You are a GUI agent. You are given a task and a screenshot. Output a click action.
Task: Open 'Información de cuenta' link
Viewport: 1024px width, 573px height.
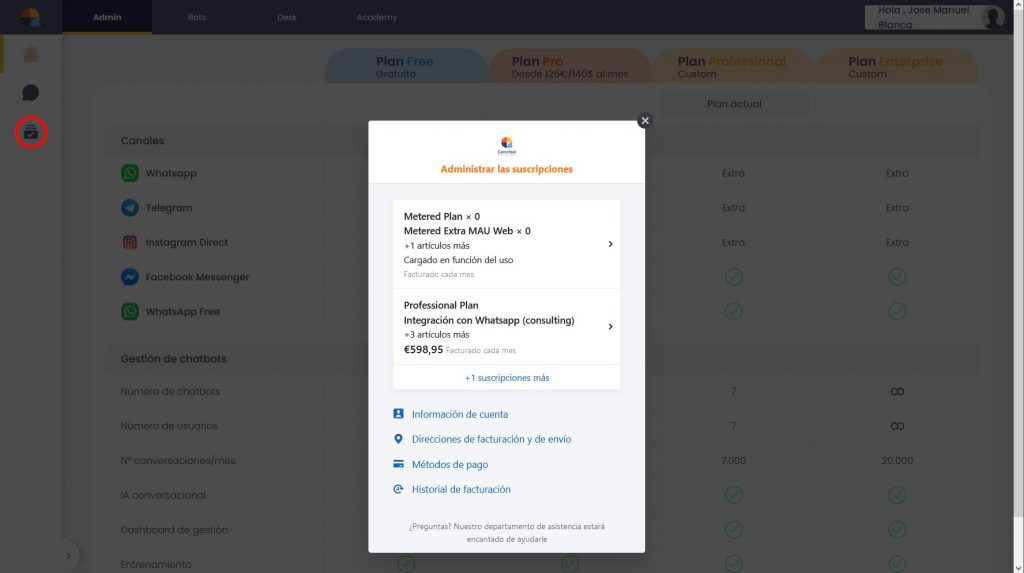click(x=459, y=414)
